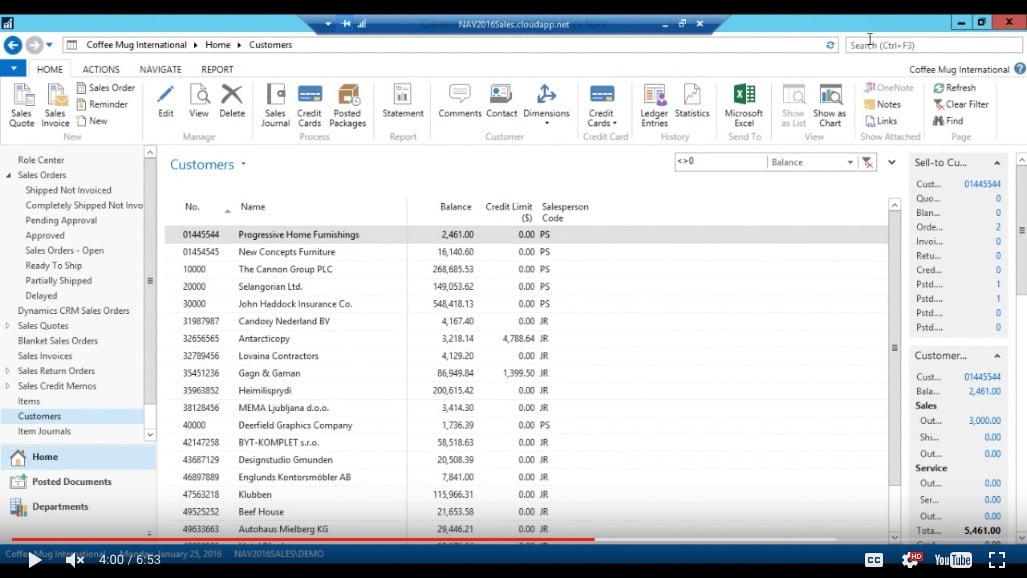This screenshot has height=578, width=1027.
Task: Open the Balance filter field dropdown
Action: tap(850, 163)
